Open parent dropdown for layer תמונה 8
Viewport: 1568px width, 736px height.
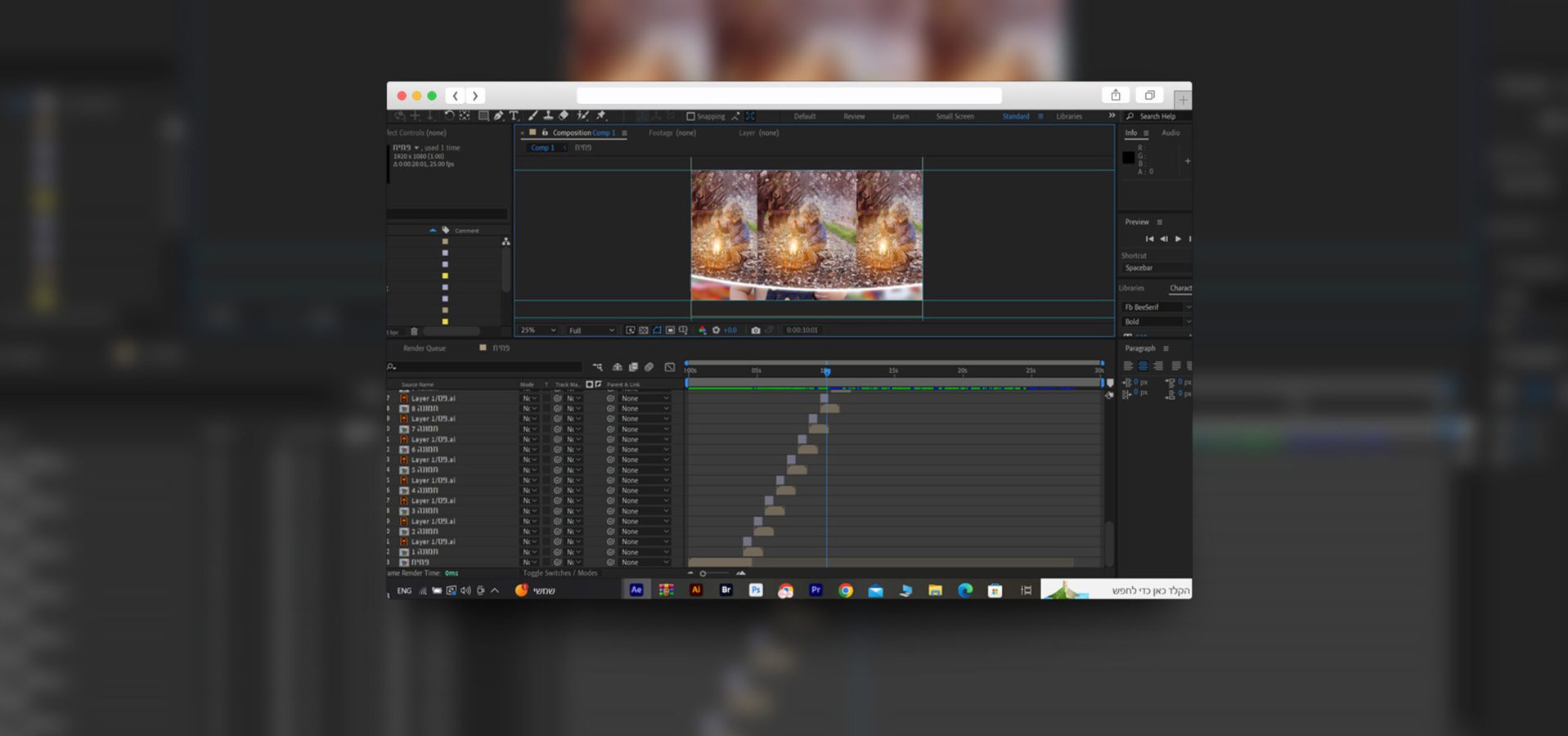[x=645, y=409]
